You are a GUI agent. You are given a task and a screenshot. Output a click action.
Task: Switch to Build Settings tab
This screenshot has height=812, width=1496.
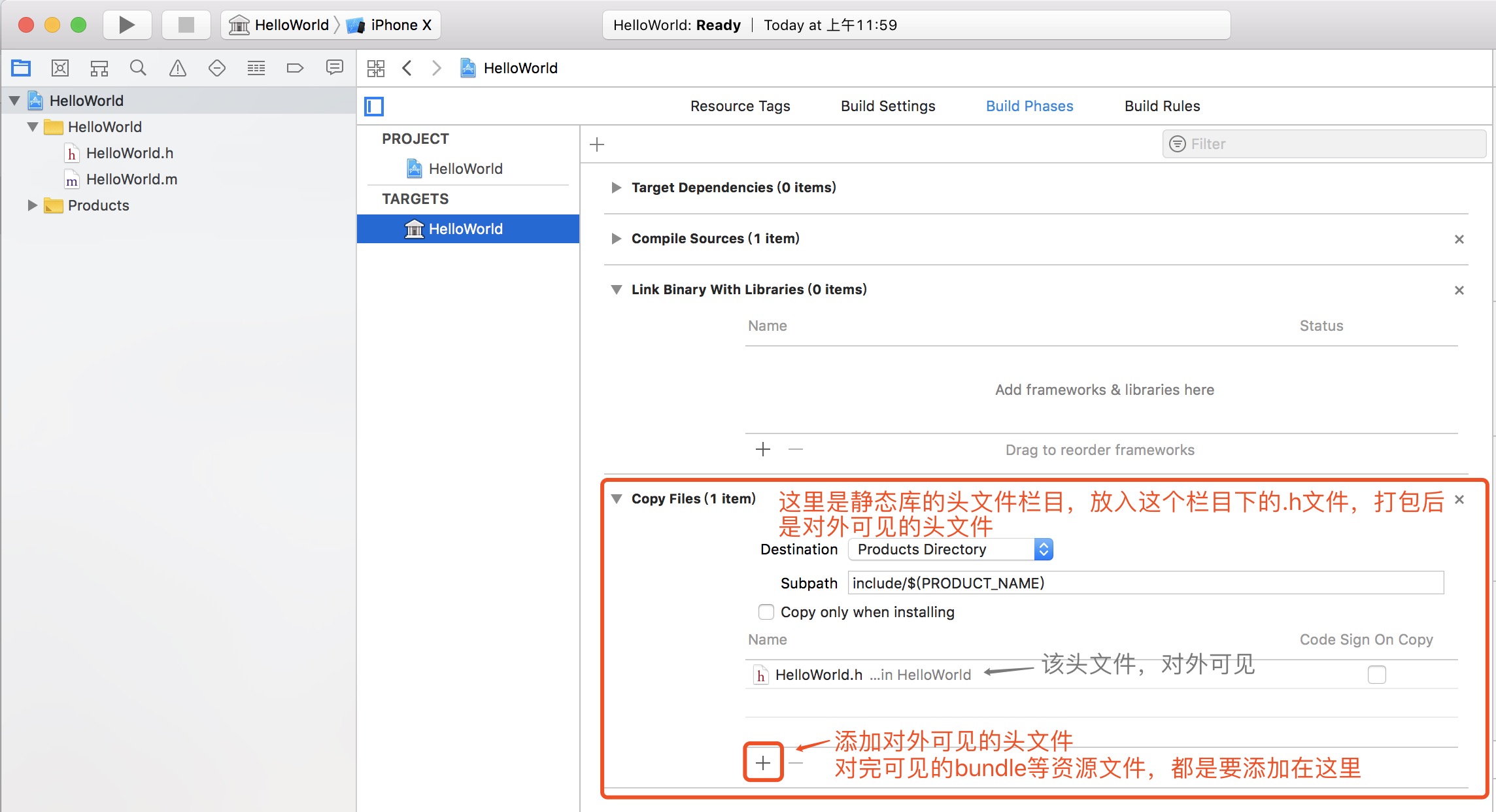tap(887, 106)
